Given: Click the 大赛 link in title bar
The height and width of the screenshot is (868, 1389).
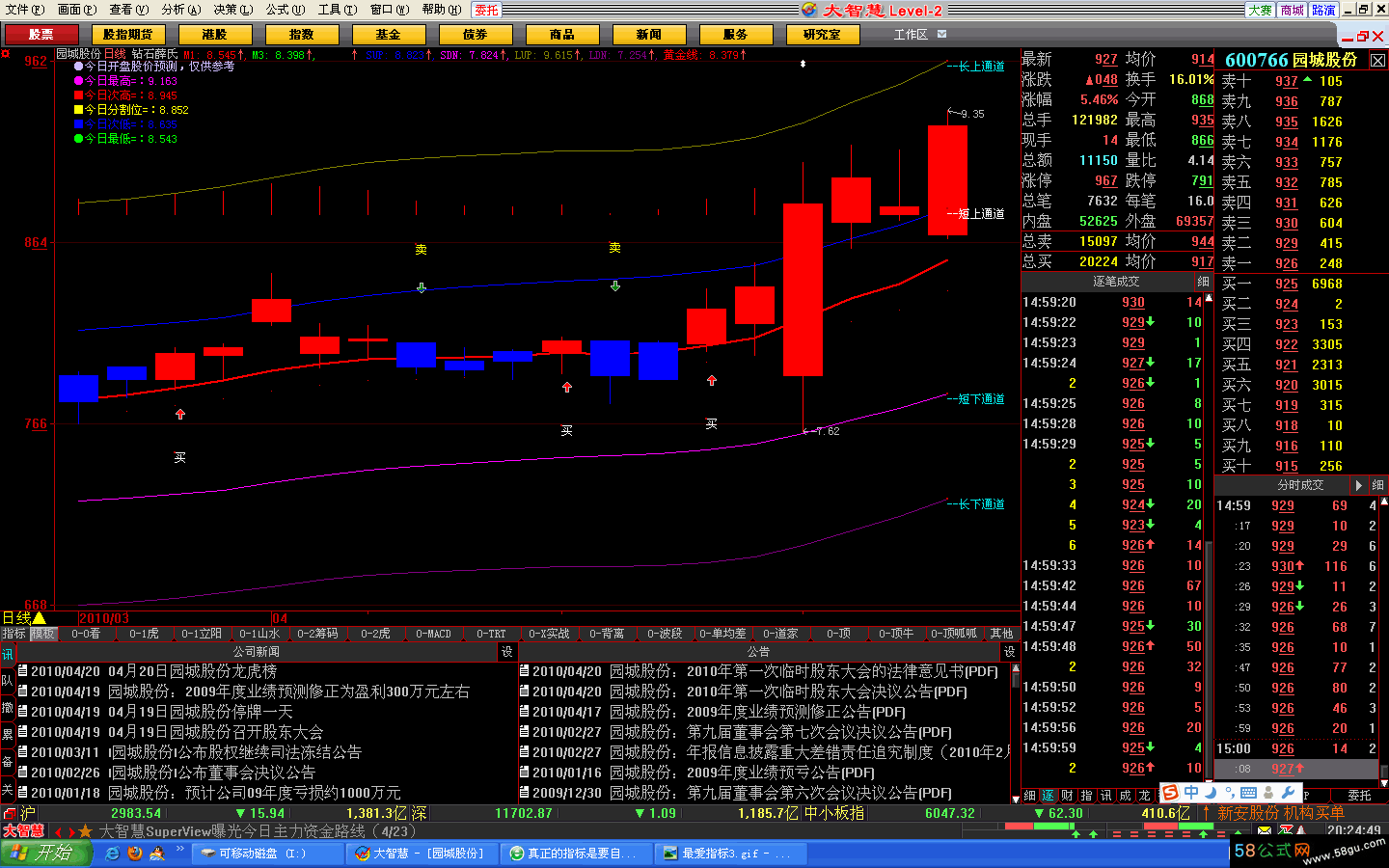Looking at the screenshot, I should [1260, 10].
